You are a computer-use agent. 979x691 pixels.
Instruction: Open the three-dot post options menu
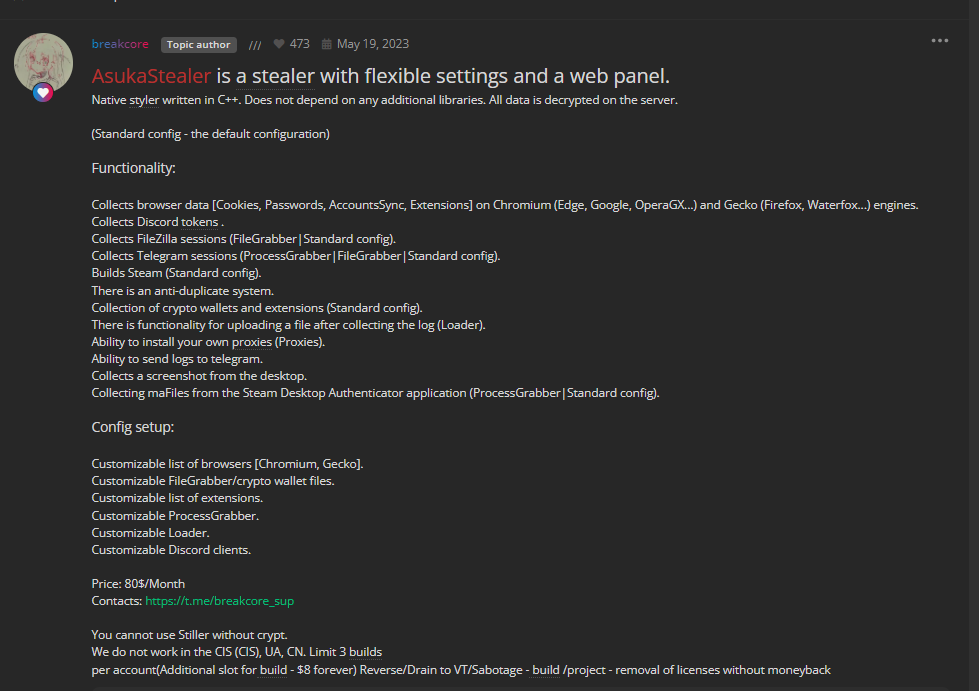click(940, 41)
